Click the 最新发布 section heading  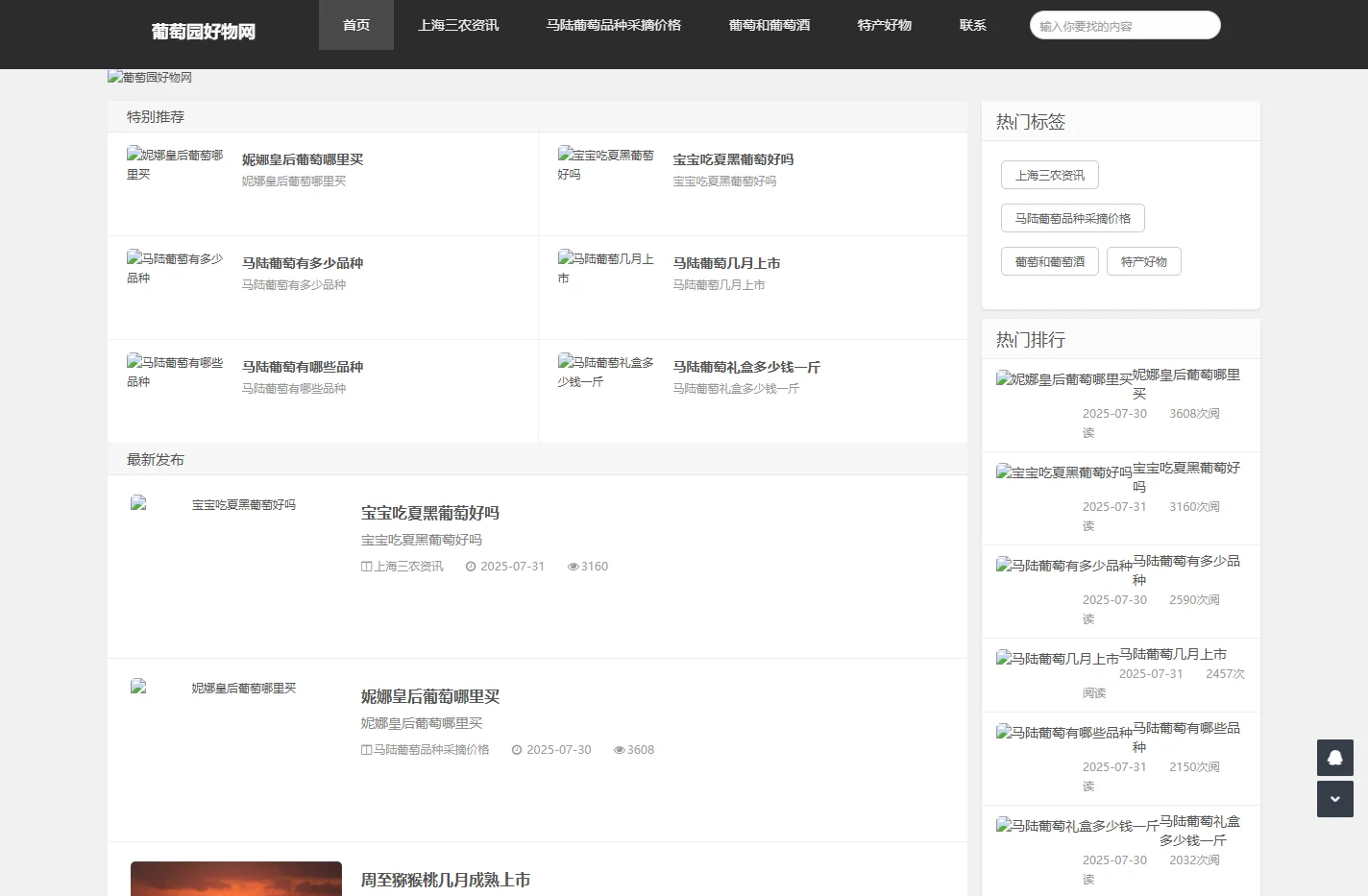(x=156, y=460)
